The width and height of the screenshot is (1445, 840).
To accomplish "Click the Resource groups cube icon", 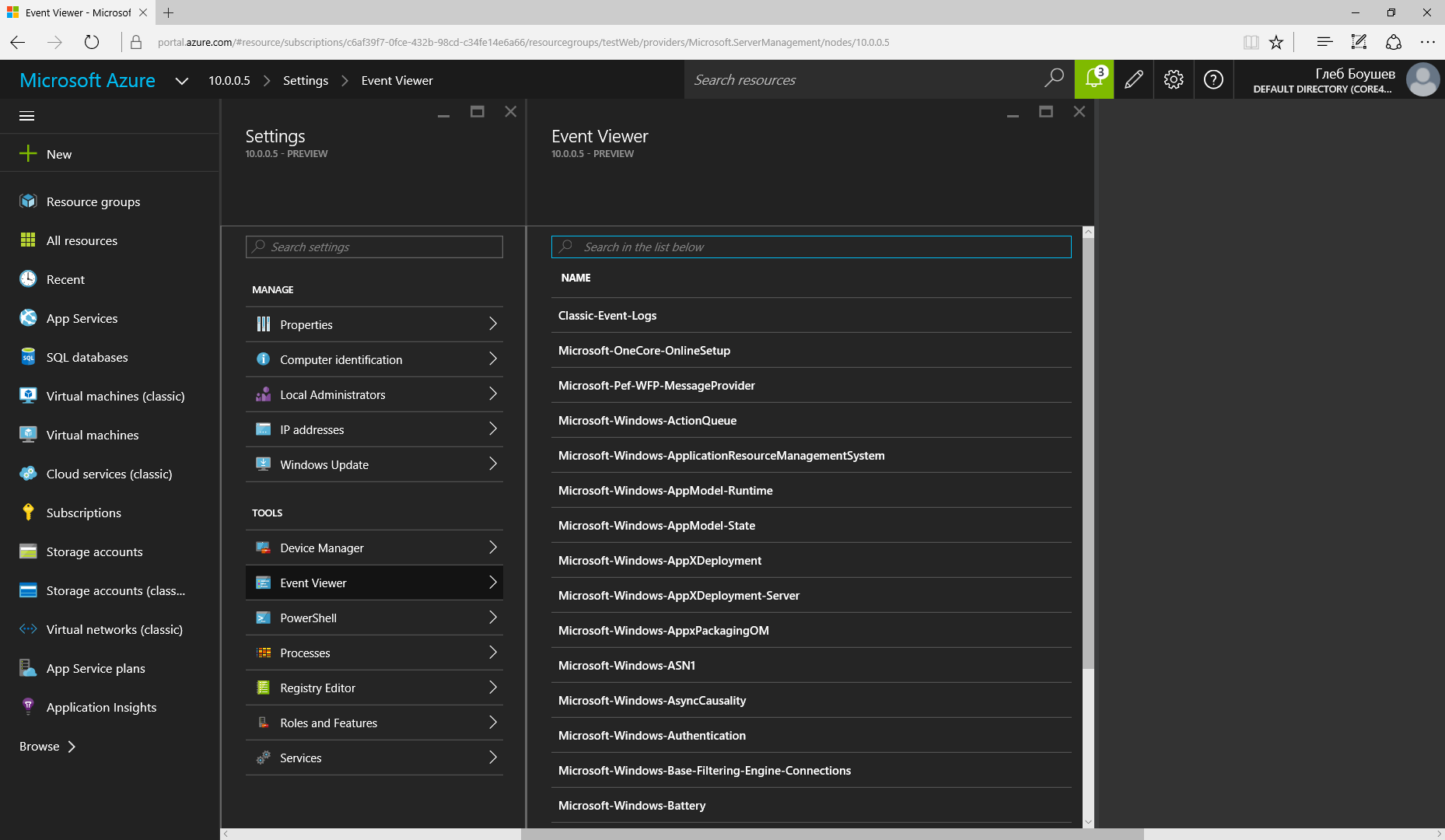I will tap(28, 201).
